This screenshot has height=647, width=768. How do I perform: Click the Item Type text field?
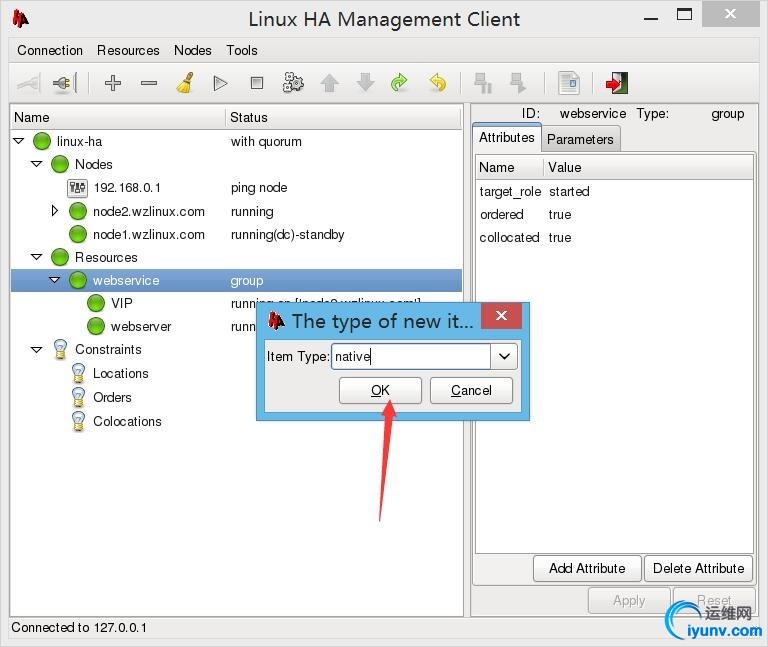pos(411,357)
